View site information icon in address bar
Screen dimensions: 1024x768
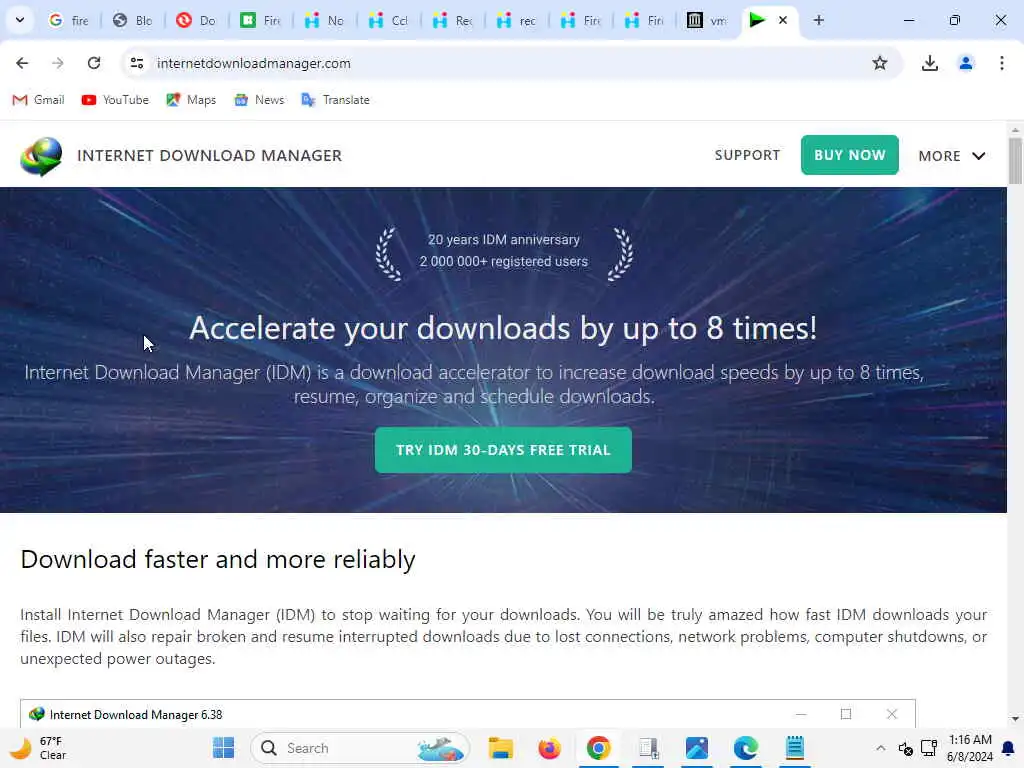136,63
